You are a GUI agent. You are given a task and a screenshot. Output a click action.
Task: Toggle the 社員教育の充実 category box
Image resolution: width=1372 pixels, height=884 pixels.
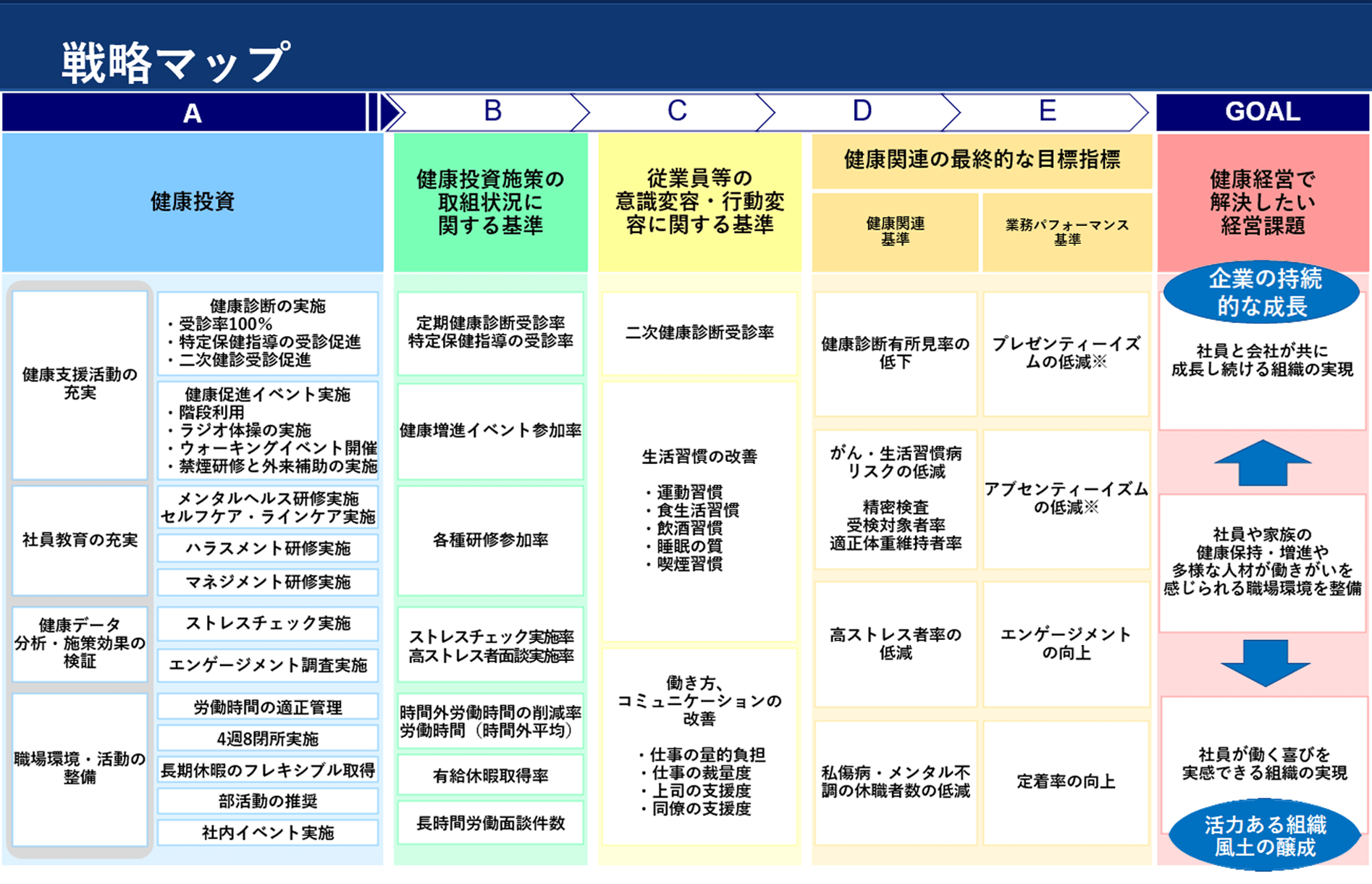80,542
